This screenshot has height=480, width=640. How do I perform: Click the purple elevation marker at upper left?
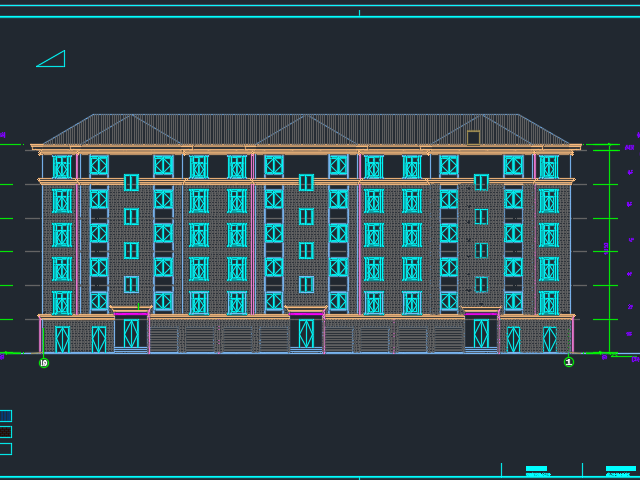pyautogui.click(x=3, y=135)
